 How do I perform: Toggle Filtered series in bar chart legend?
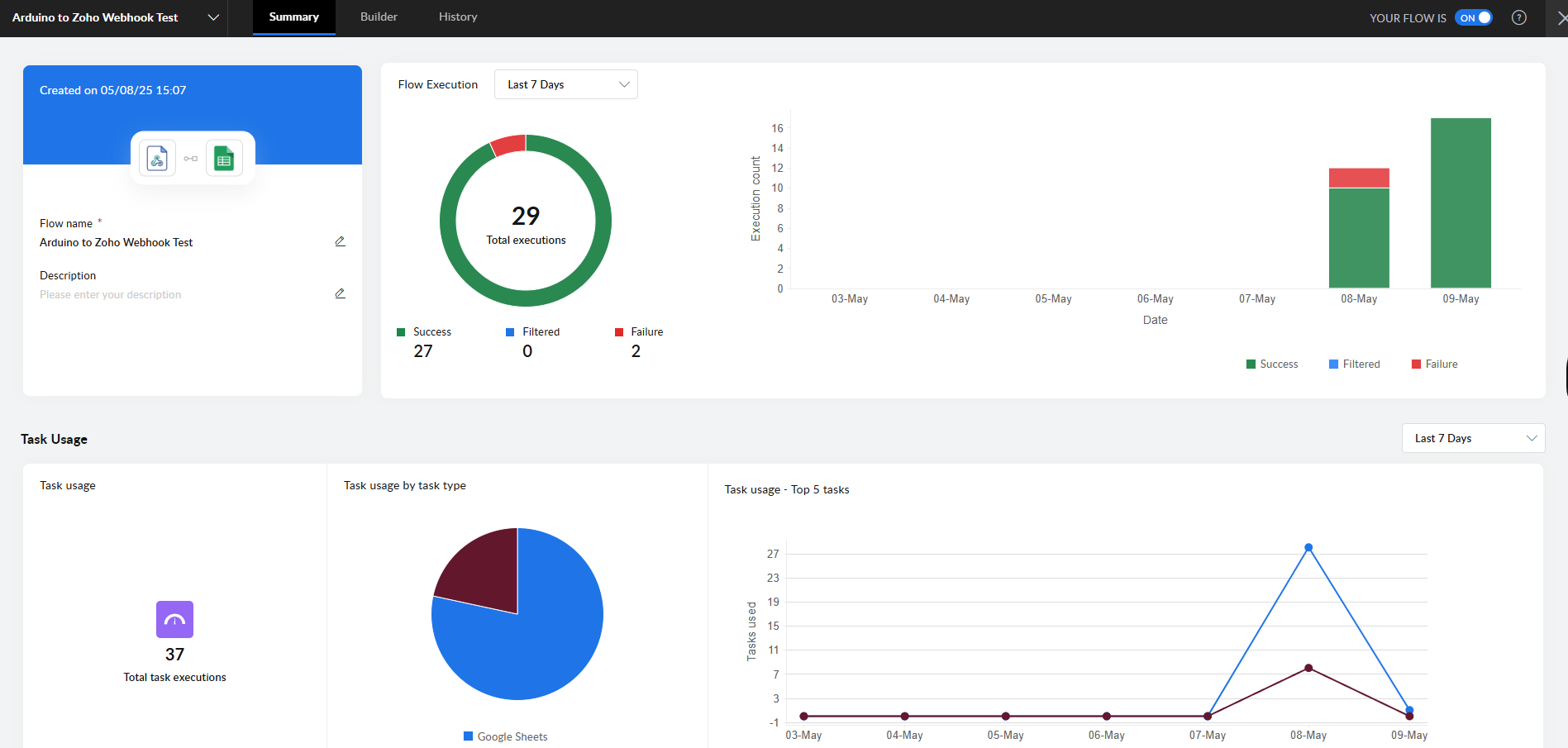pyautogui.click(x=1354, y=364)
